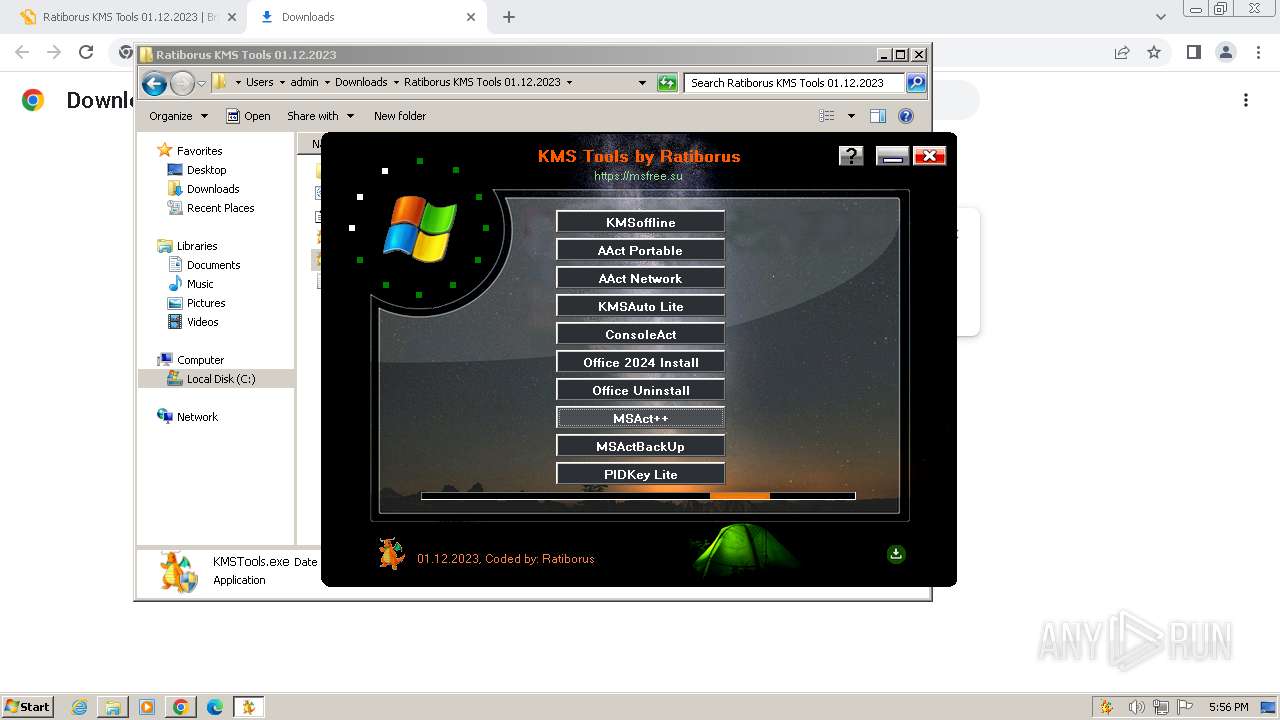Run Office 2024 Install
The height and width of the screenshot is (720, 1280).
click(640, 362)
